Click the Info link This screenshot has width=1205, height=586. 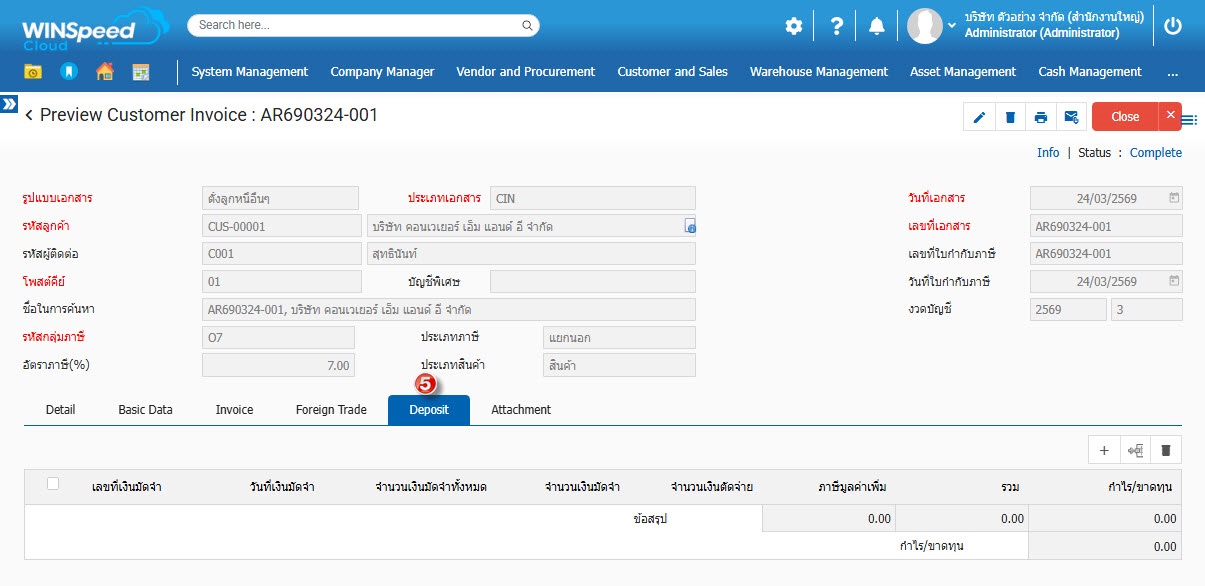1048,153
